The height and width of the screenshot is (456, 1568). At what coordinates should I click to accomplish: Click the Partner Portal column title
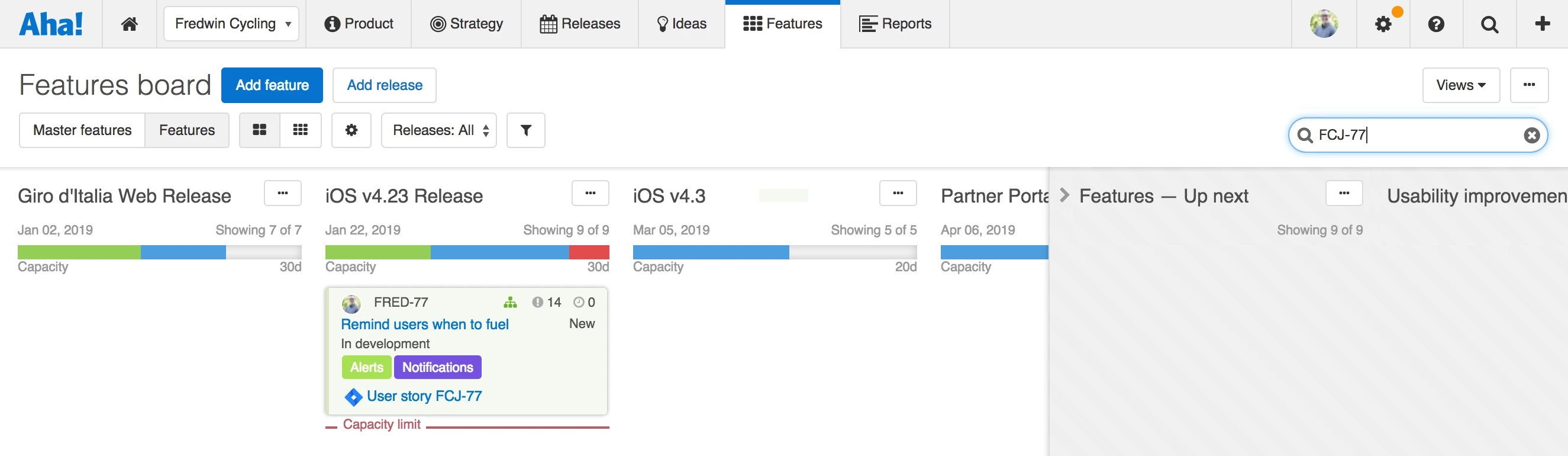tap(995, 195)
